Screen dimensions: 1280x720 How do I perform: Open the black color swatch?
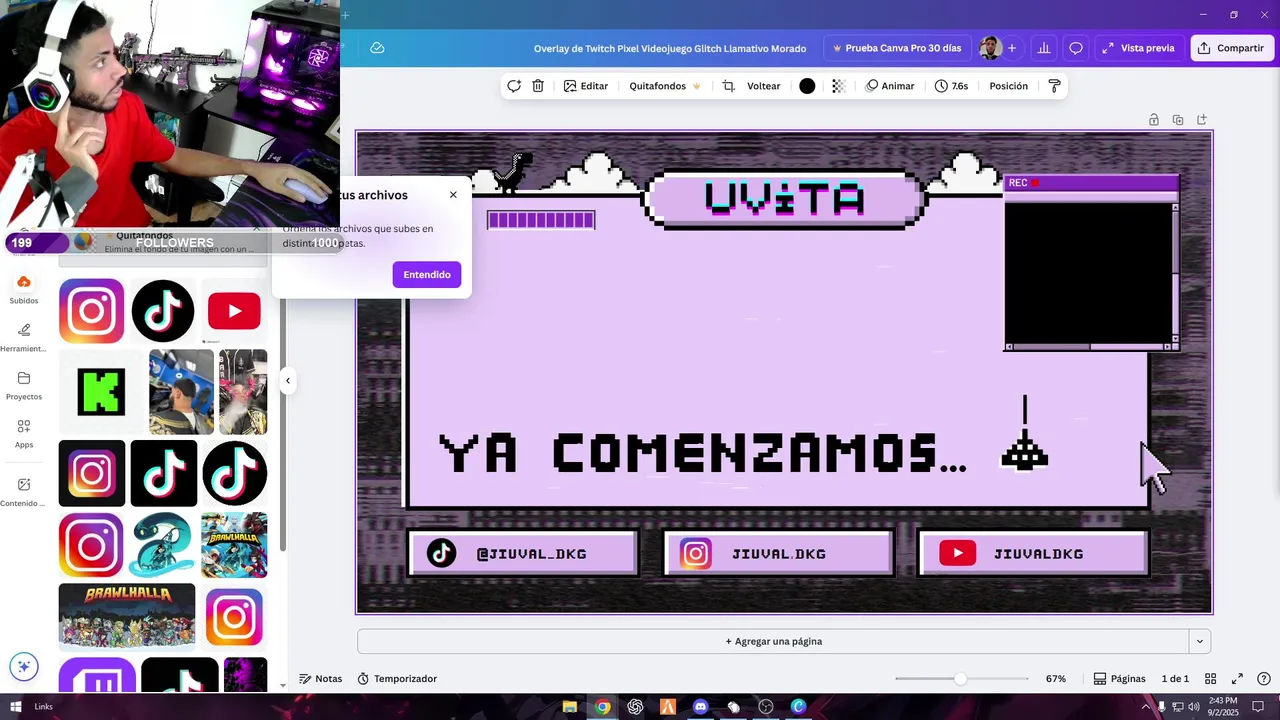pyautogui.click(x=807, y=86)
